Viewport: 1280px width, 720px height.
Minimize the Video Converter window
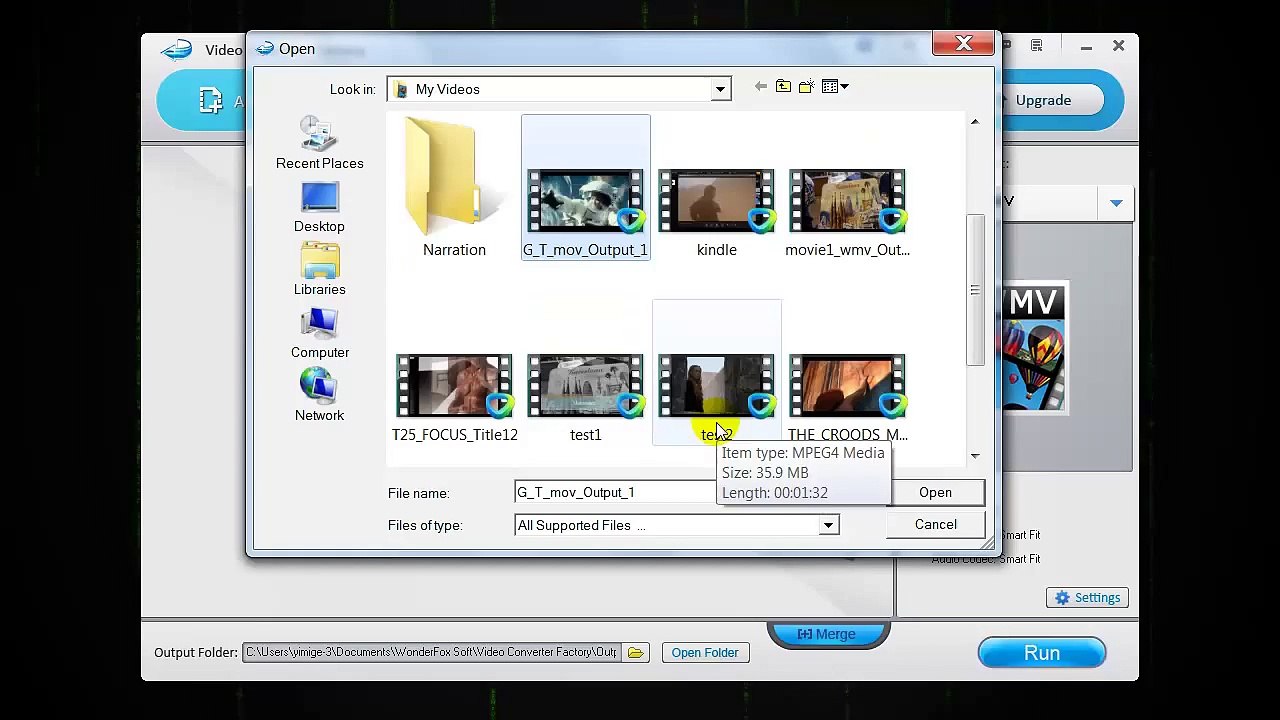click(x=1086, y=46)
